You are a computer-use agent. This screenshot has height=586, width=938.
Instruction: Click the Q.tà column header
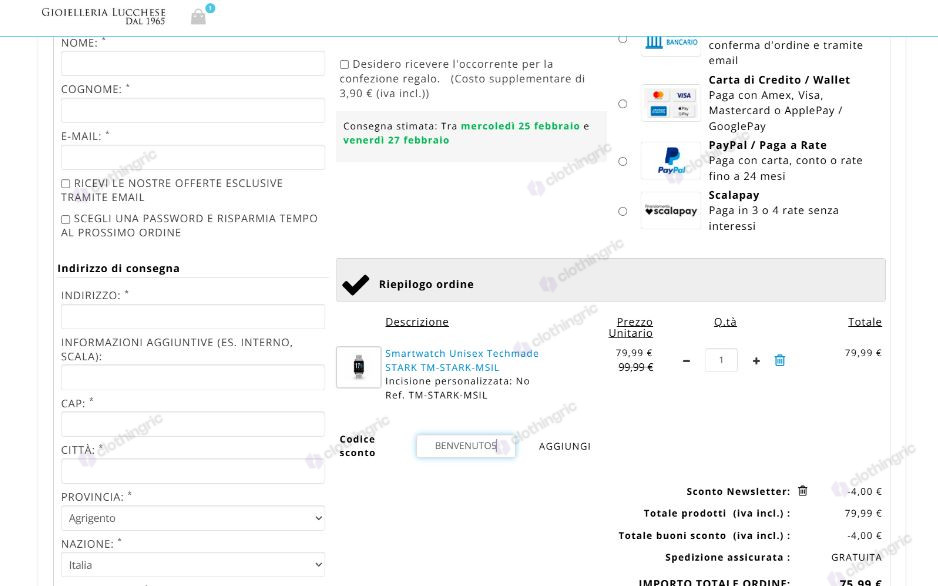[725, 322]
